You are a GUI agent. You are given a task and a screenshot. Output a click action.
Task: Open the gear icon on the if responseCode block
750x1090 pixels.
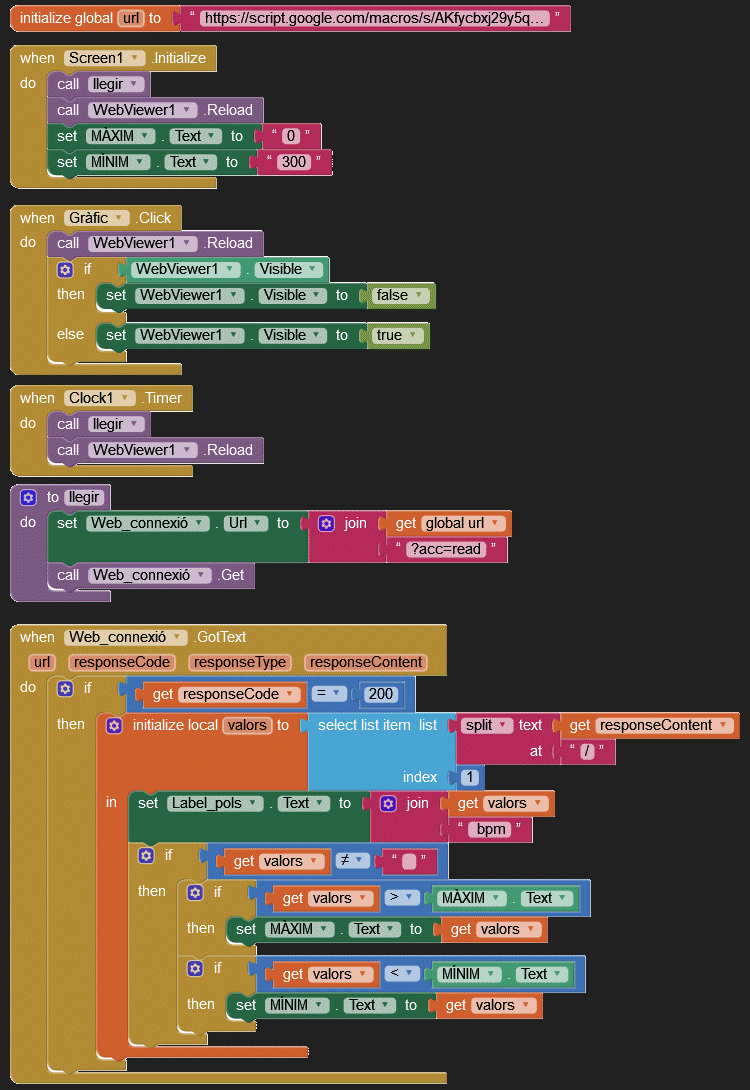[x=65, y=688]
